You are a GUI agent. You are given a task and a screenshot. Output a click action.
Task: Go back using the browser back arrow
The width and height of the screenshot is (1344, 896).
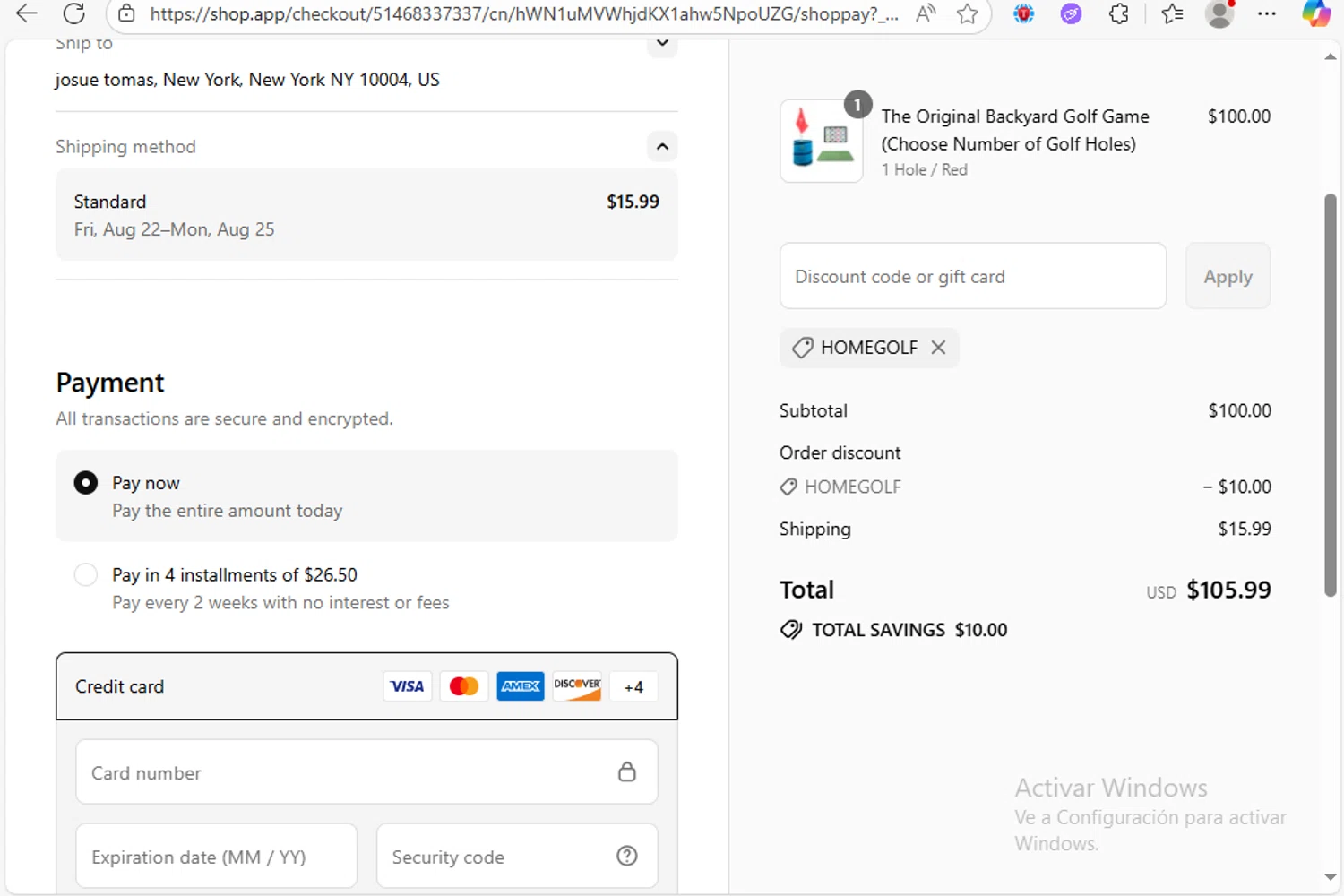point(27,13)
